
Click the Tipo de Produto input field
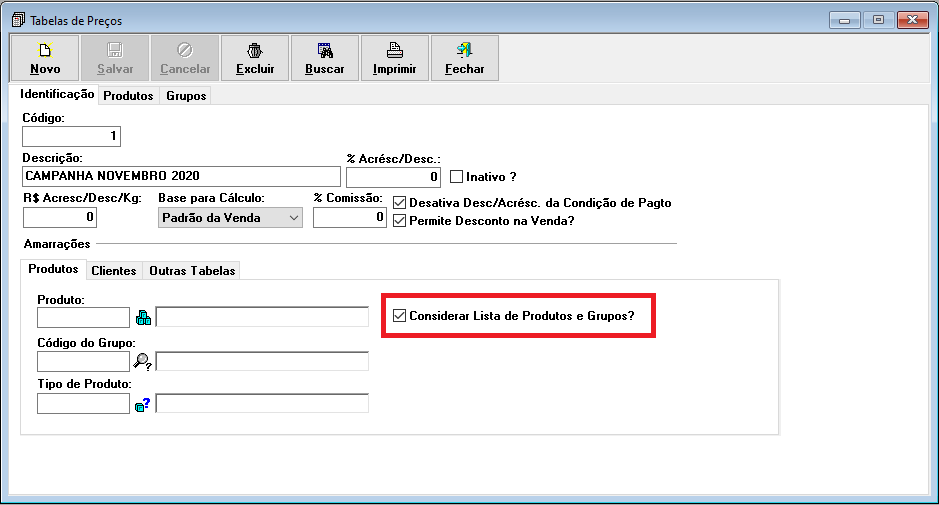83,404
